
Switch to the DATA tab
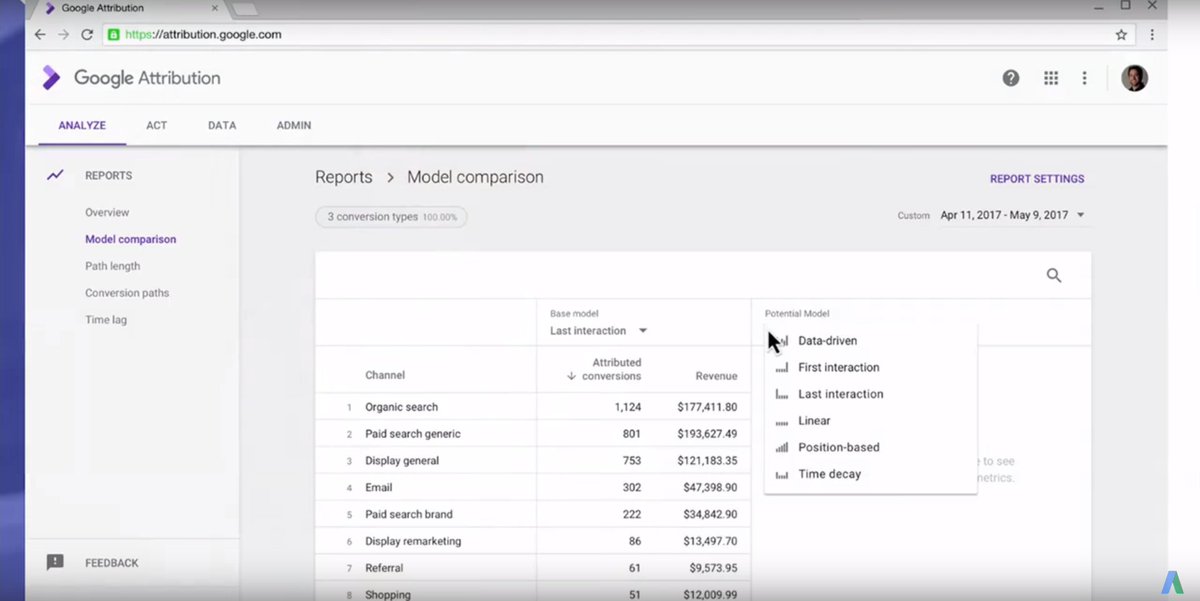point(222,126)
